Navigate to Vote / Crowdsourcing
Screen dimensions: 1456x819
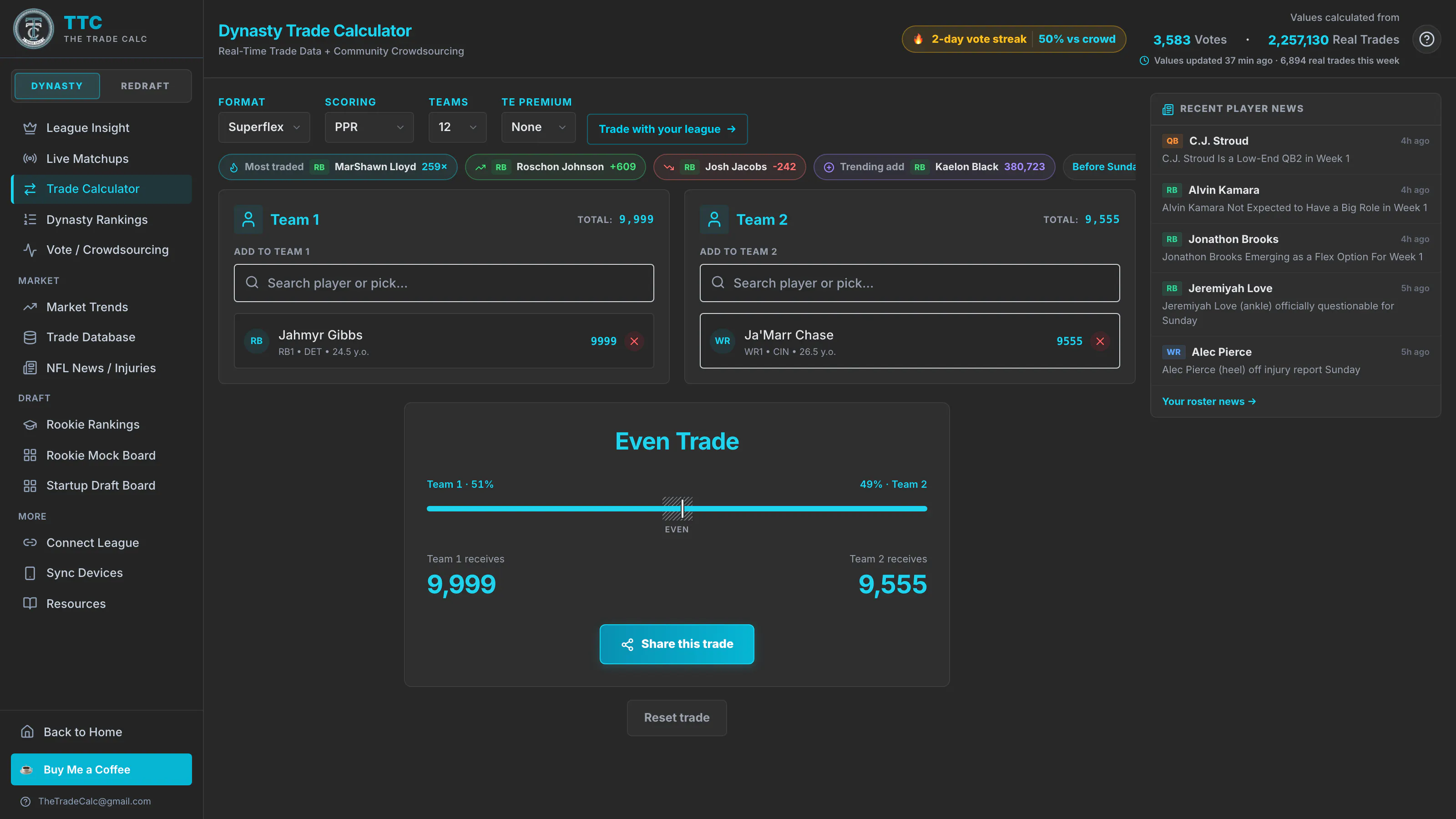coord(101,250)
